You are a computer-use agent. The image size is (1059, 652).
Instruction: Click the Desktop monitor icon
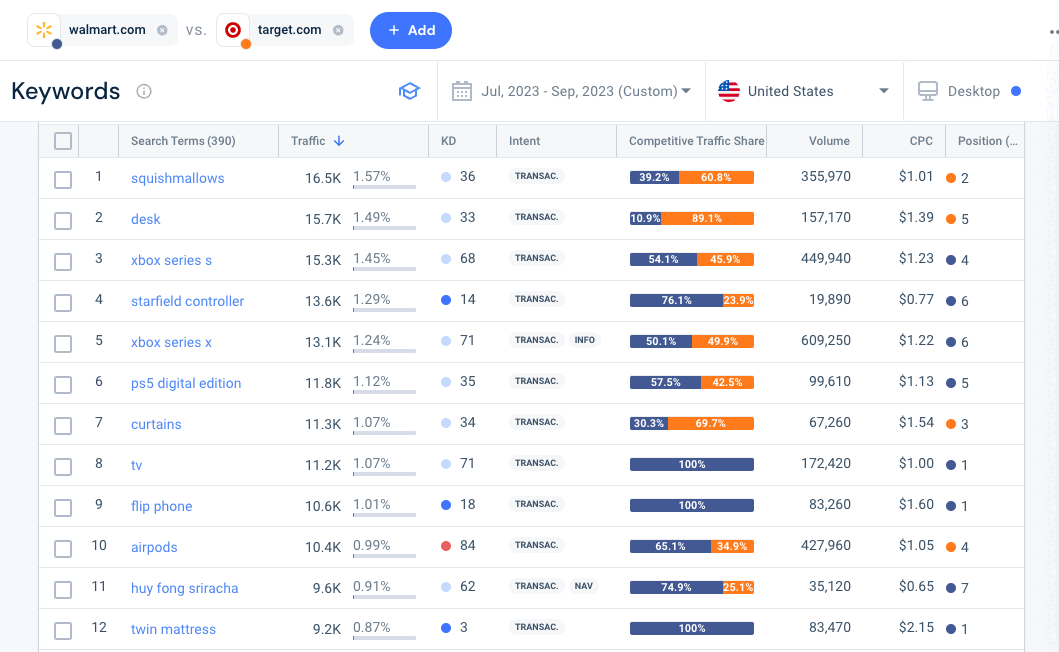(928, 91)
